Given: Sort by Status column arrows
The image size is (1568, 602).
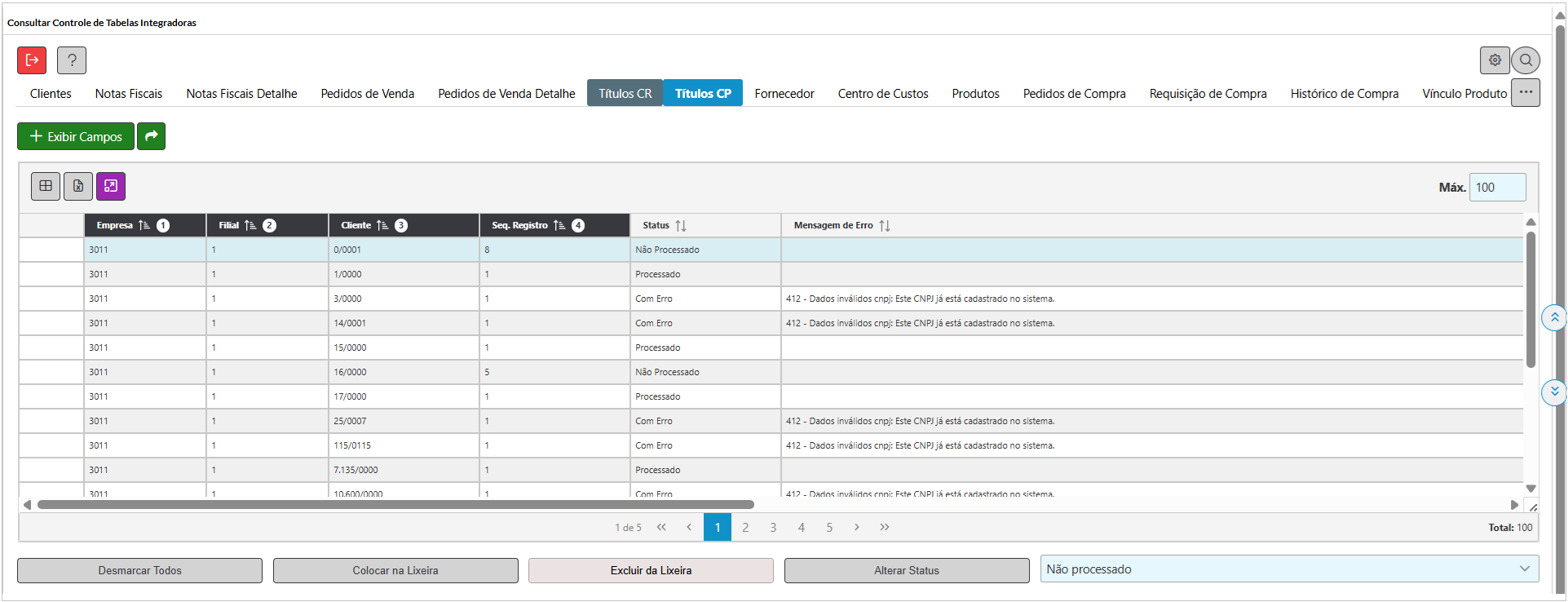Looking at the screenshot, I should (x=681, y=226).
